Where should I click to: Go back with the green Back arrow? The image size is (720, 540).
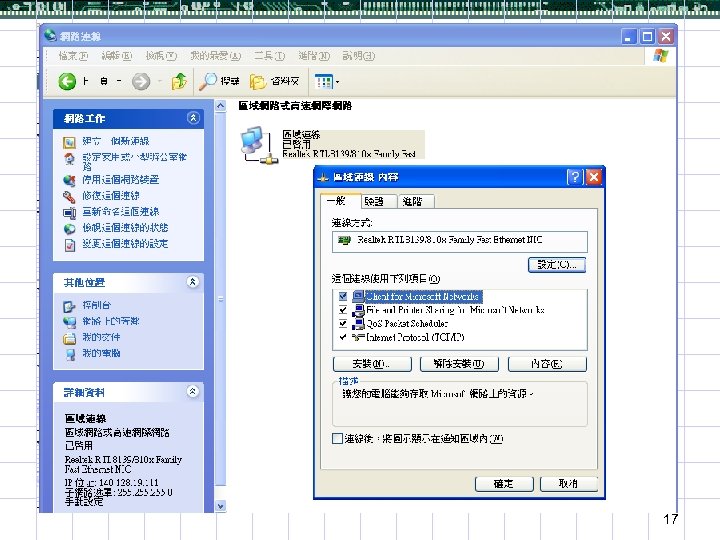point(67,82)
